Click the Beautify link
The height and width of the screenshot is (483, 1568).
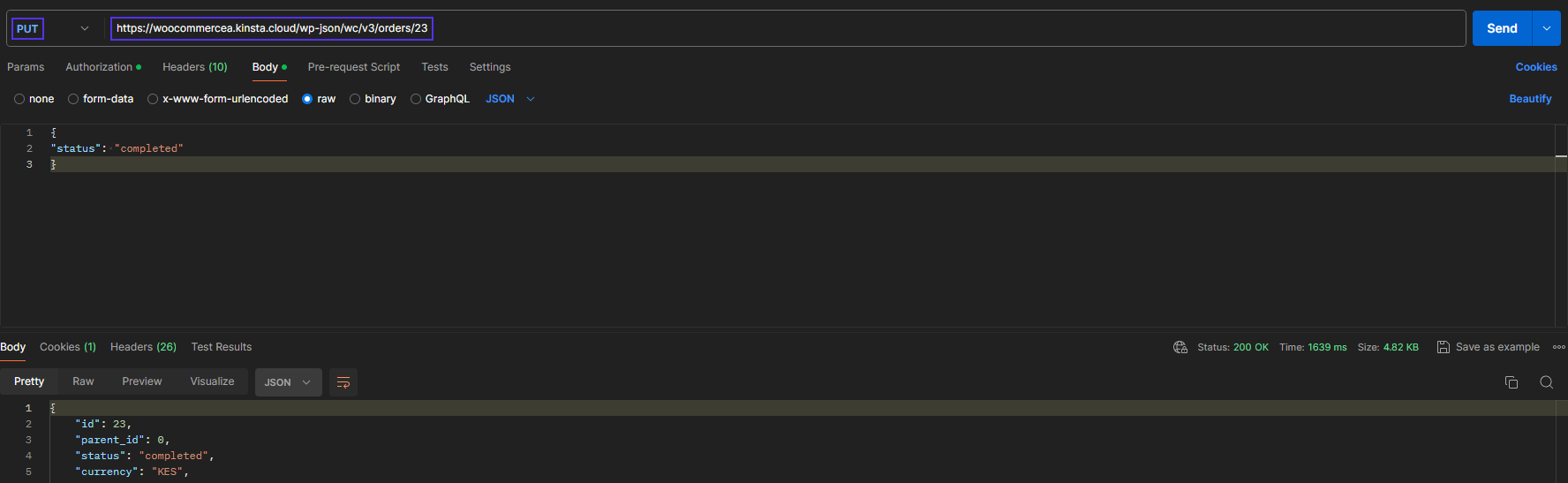1530,99
